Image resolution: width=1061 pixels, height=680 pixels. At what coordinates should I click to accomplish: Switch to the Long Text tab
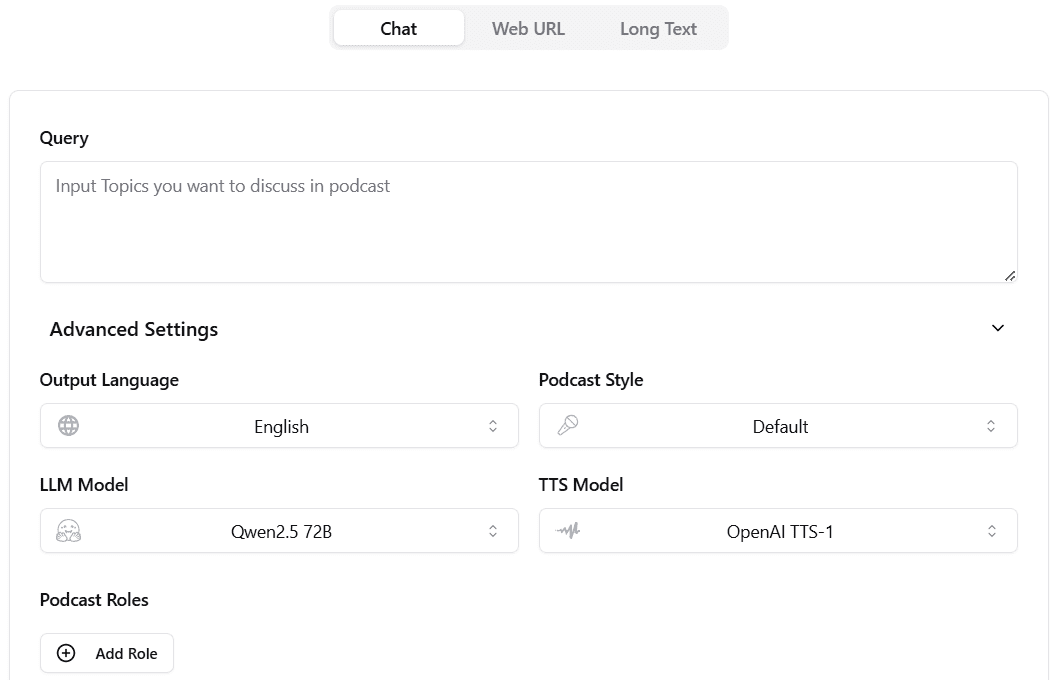click(x=658, y=29)
